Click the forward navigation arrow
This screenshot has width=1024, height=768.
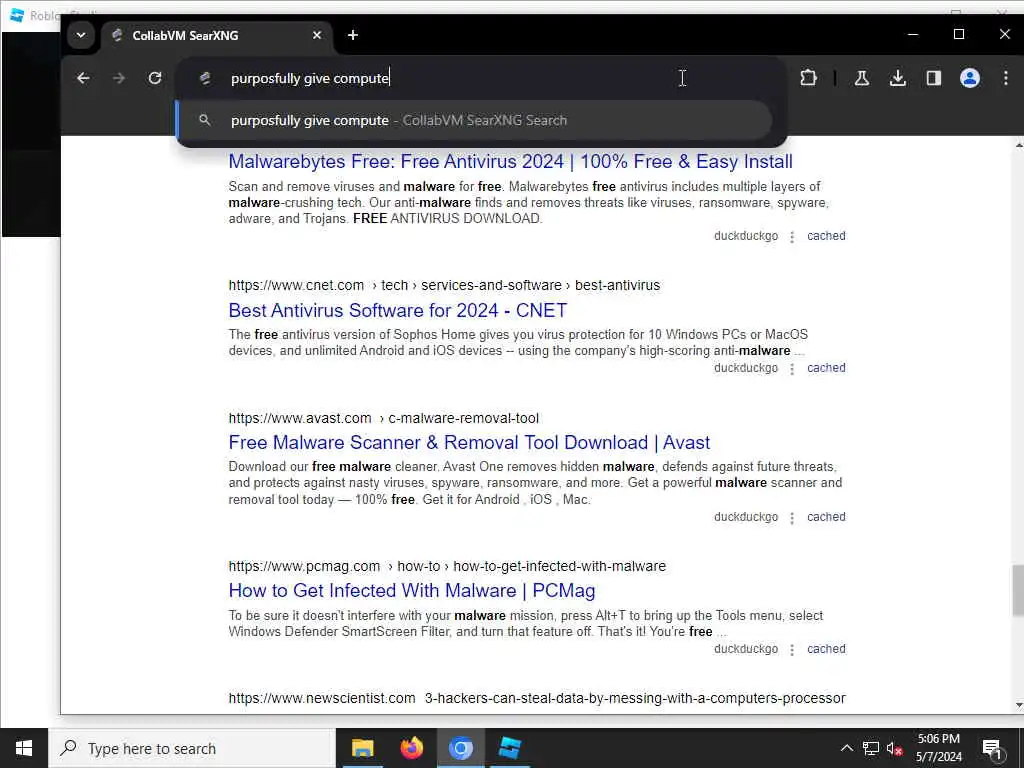tap(119, 78)
